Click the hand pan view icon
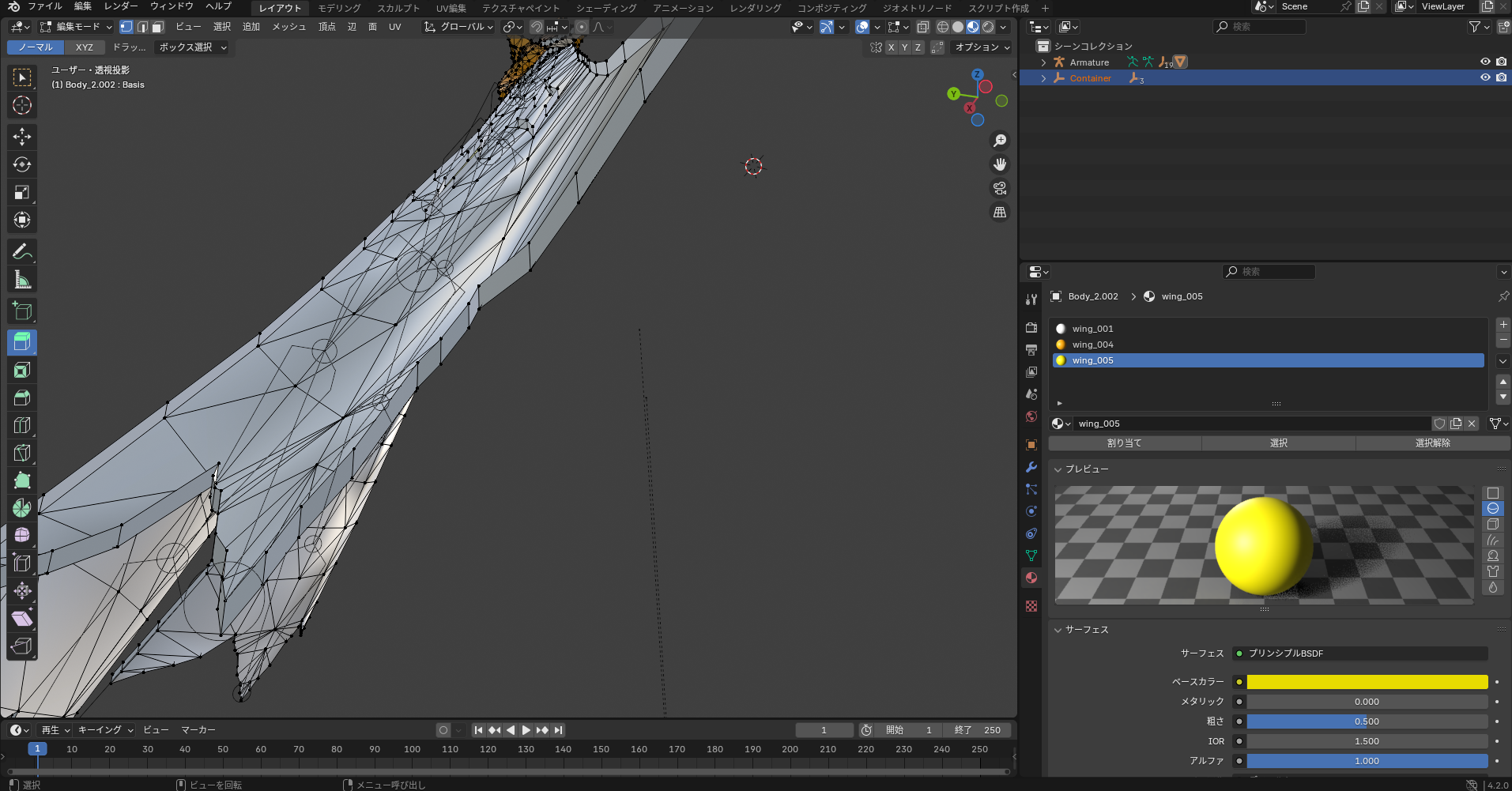The image size is (1512, 791). [1000, 164]
